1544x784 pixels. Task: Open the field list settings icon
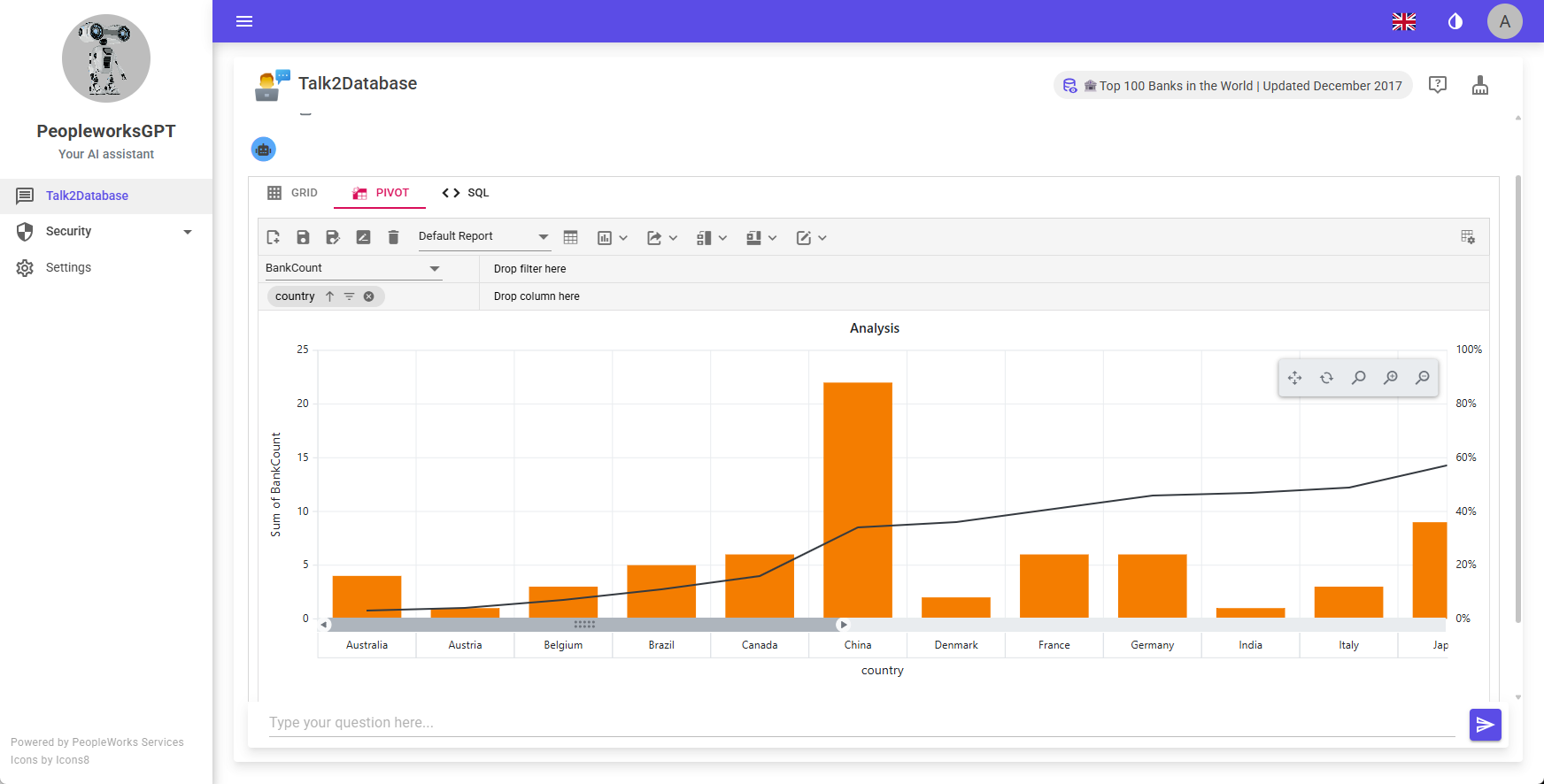(1468, 237)
